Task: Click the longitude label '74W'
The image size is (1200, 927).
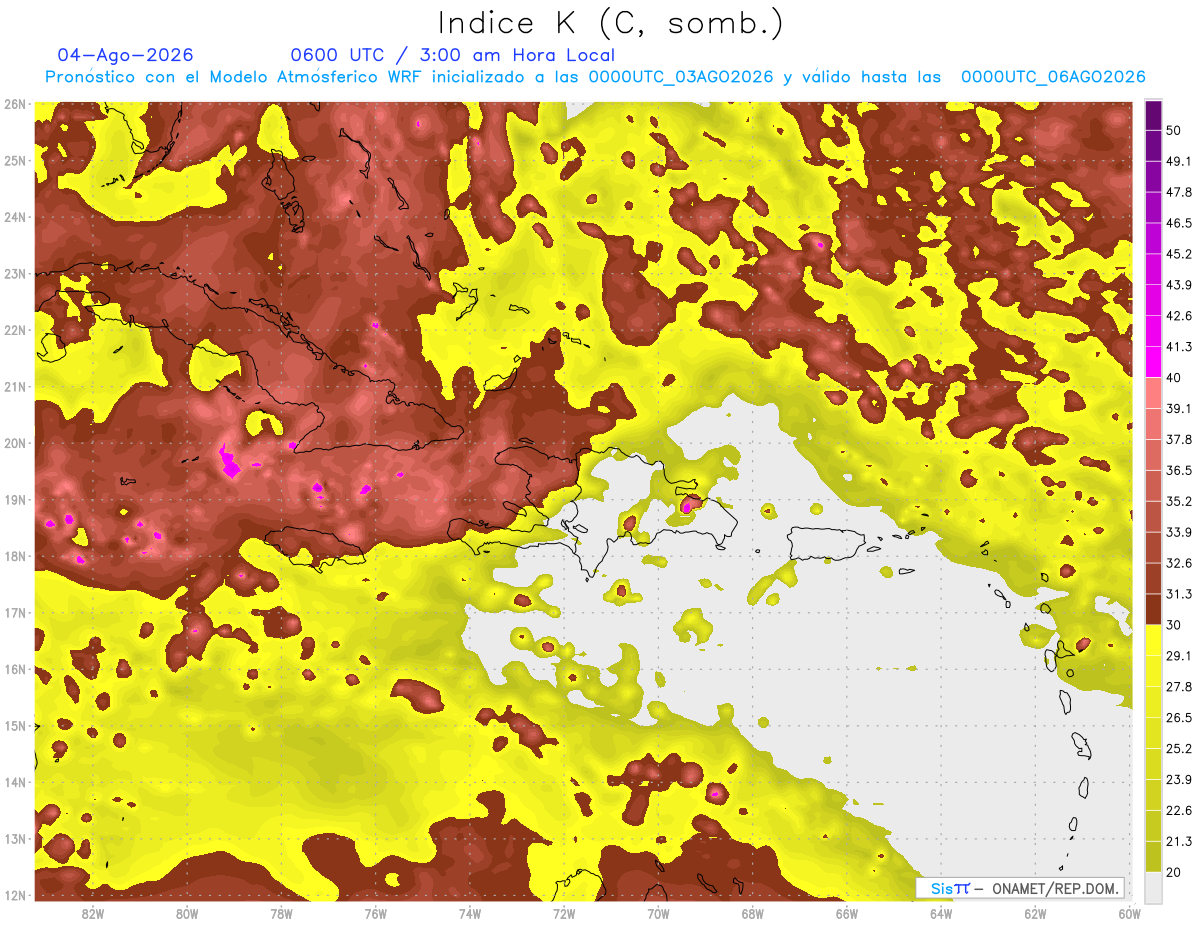Action: [x=469, y=913]
